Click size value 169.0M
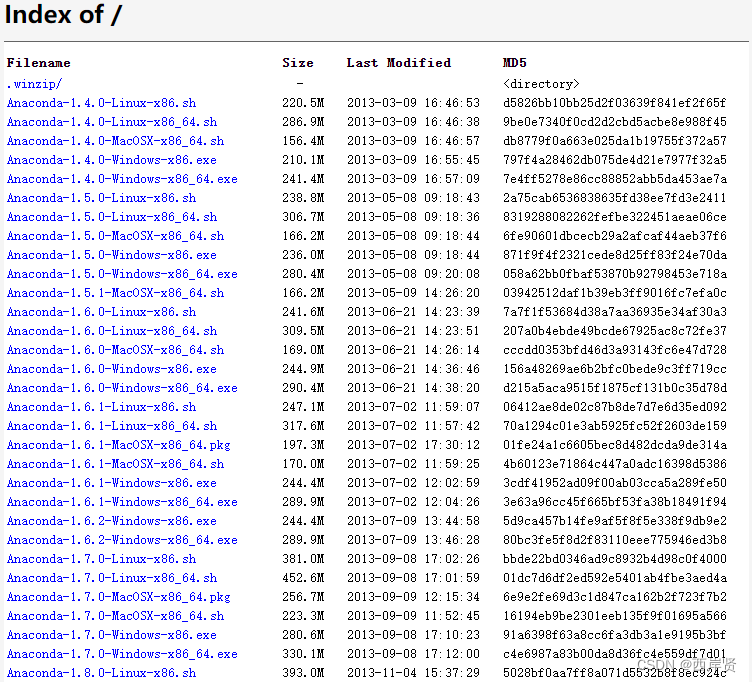This screenshot has height=682, width=752. 304,350
